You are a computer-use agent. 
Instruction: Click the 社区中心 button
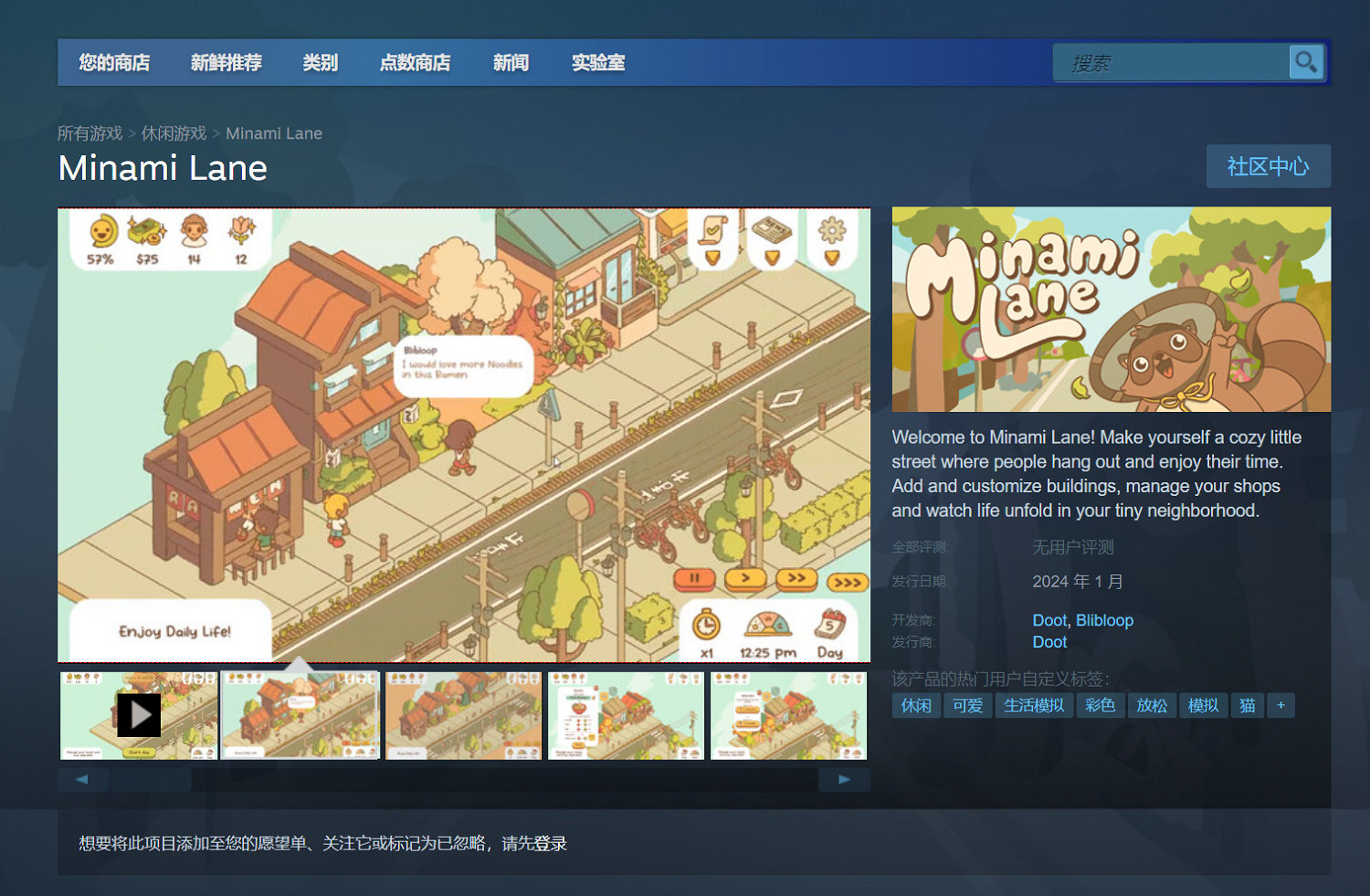coord(1268,166)
